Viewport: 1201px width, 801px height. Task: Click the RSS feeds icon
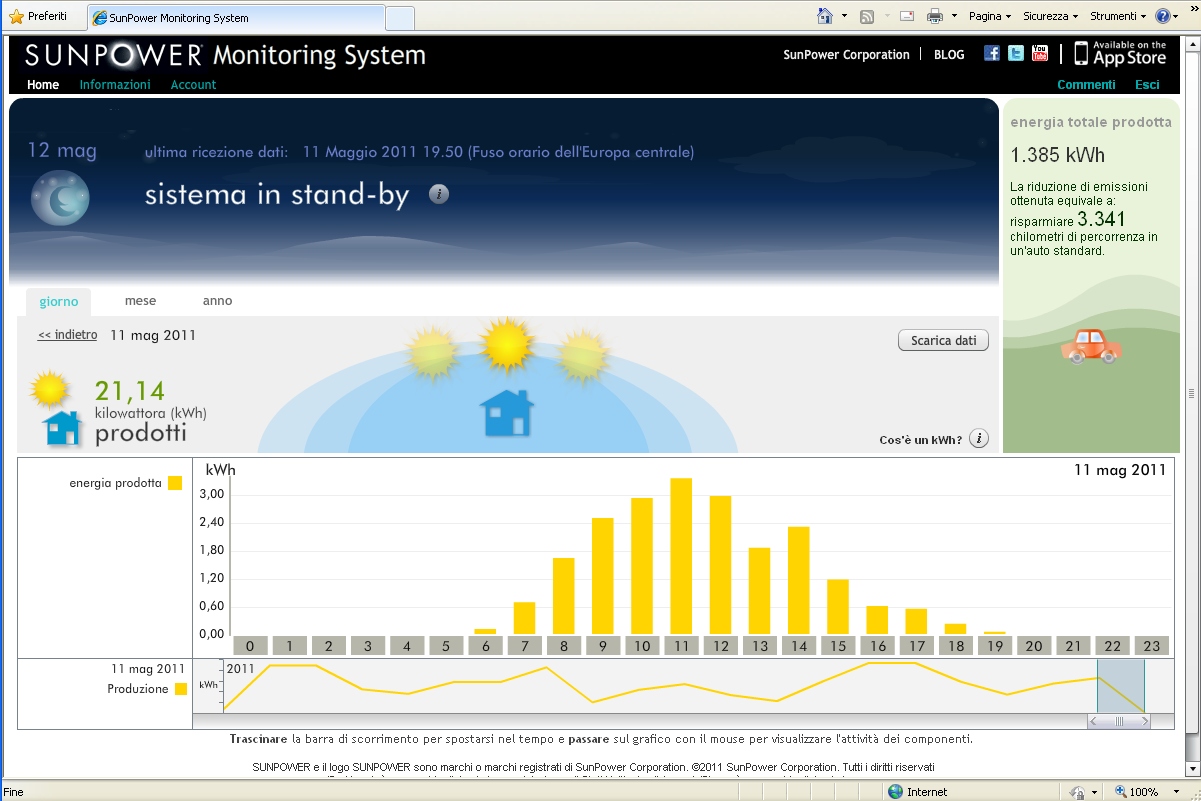(x=867, y=16)
